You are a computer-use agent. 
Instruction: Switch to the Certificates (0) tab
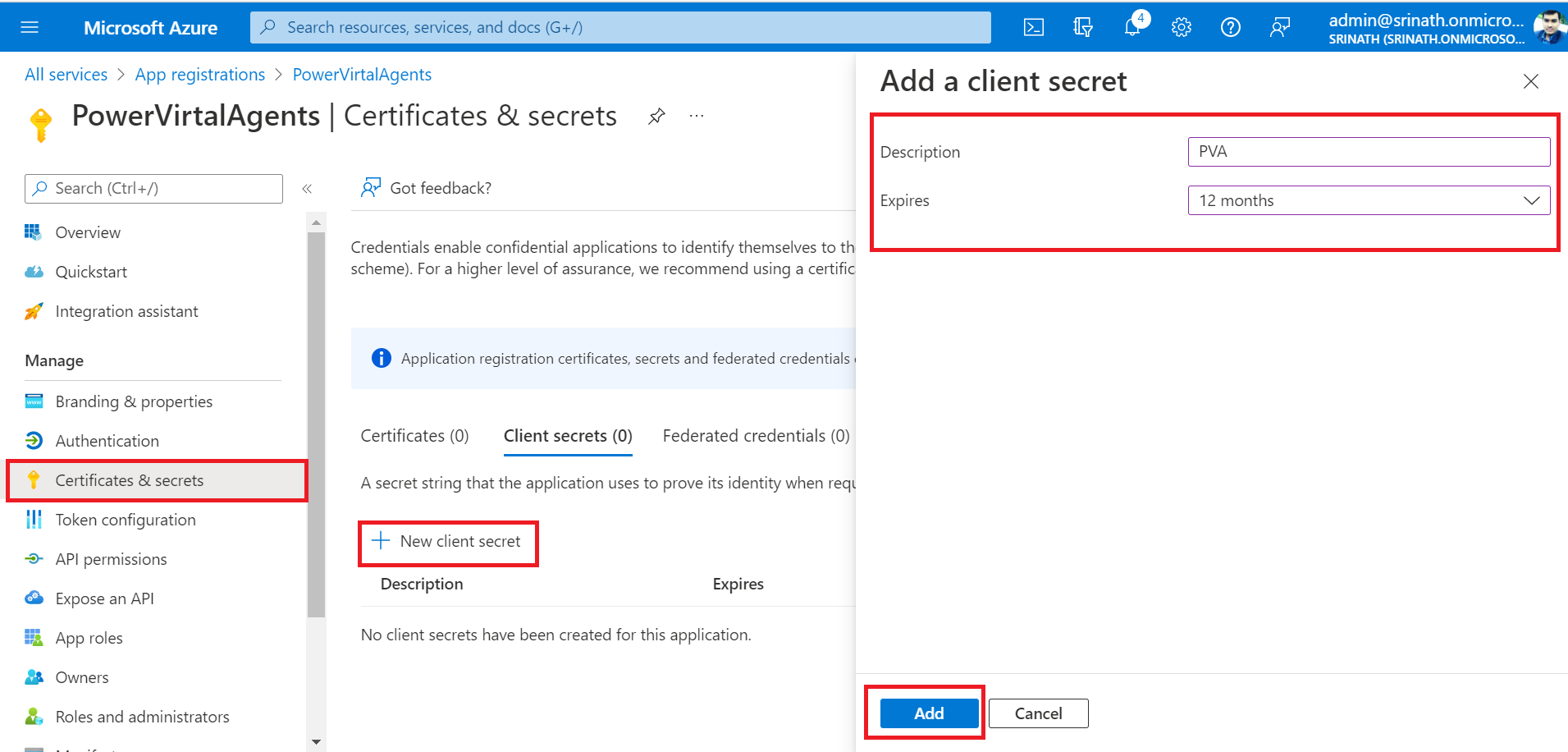pos(414,436)
